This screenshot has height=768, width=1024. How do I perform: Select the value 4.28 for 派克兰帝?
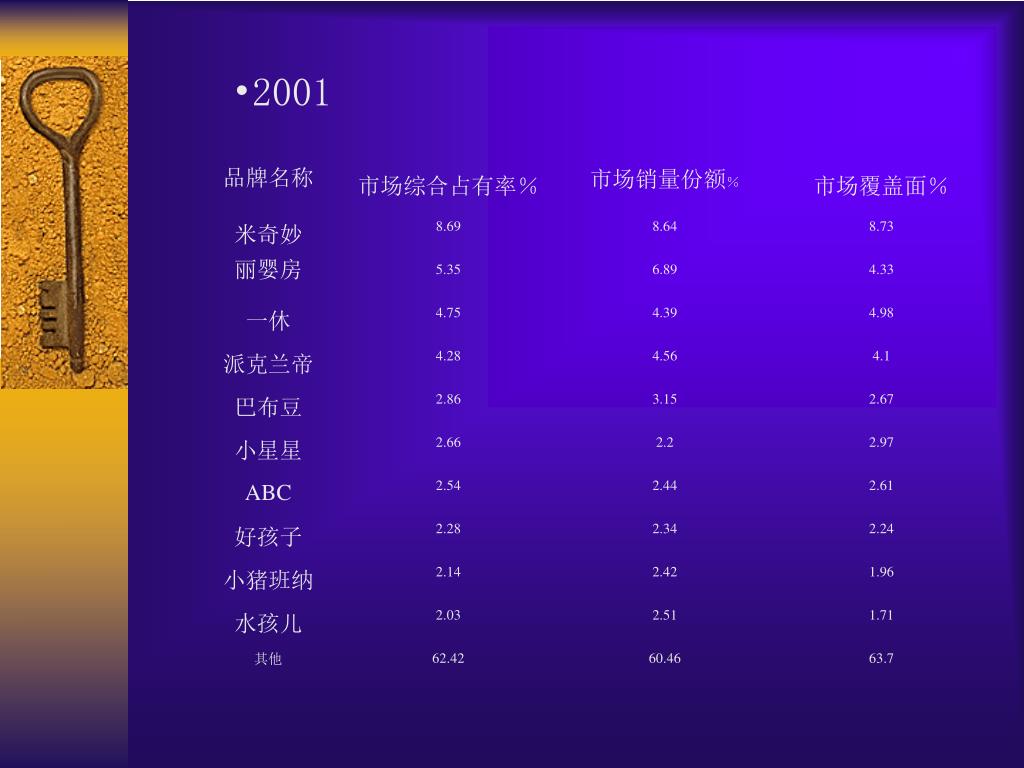(448, 356)
